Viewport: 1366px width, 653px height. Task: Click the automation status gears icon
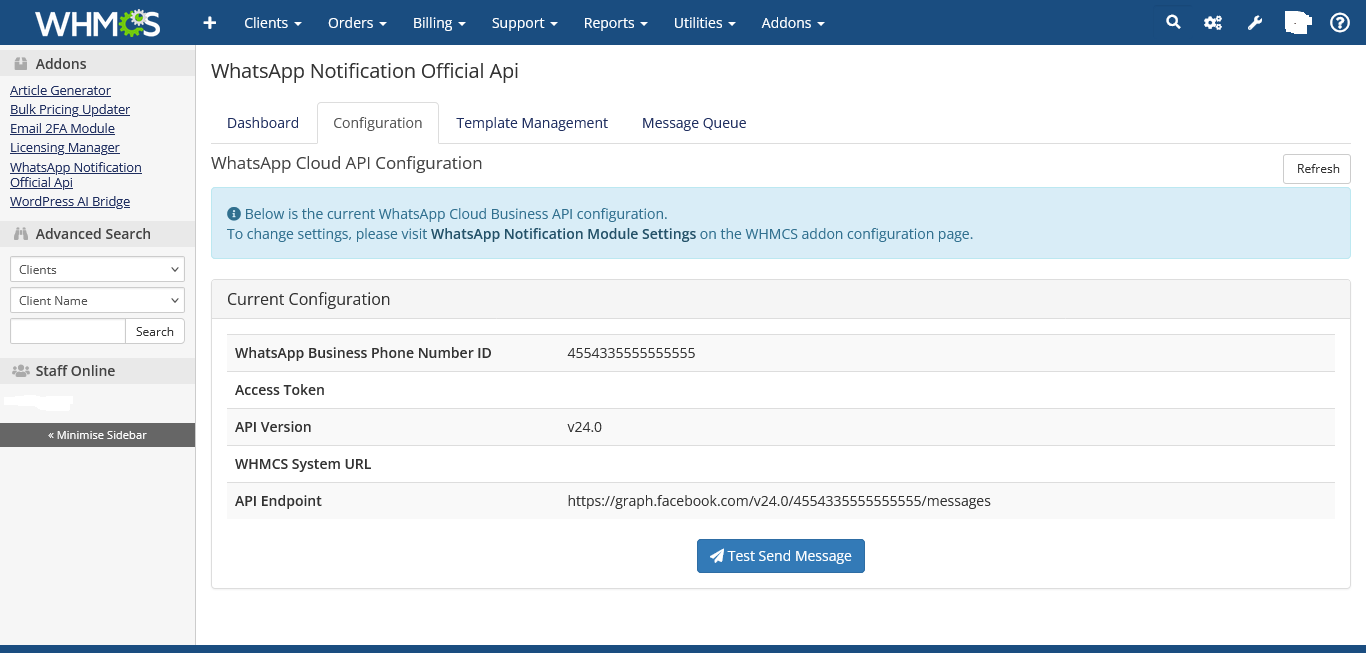click(x=1213, y=22)
